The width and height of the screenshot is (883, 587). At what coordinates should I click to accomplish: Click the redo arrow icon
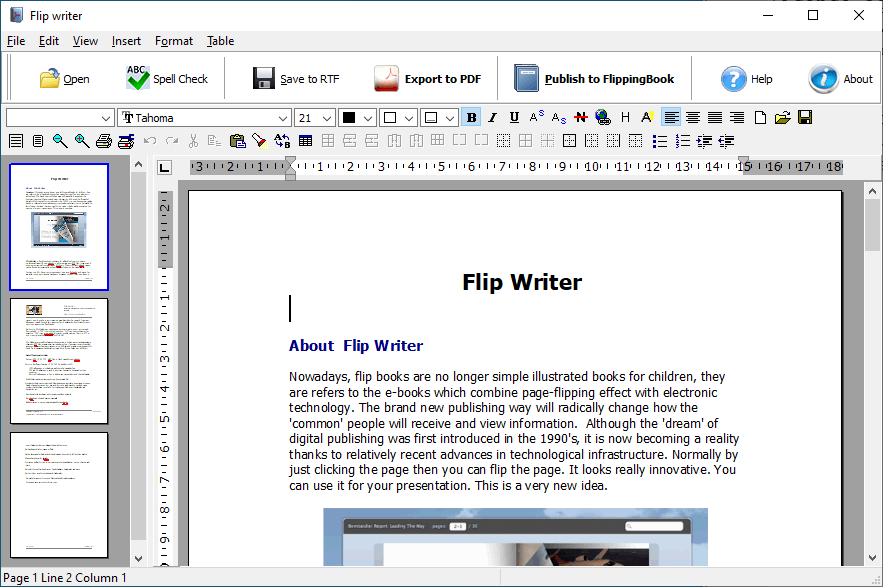172,141
